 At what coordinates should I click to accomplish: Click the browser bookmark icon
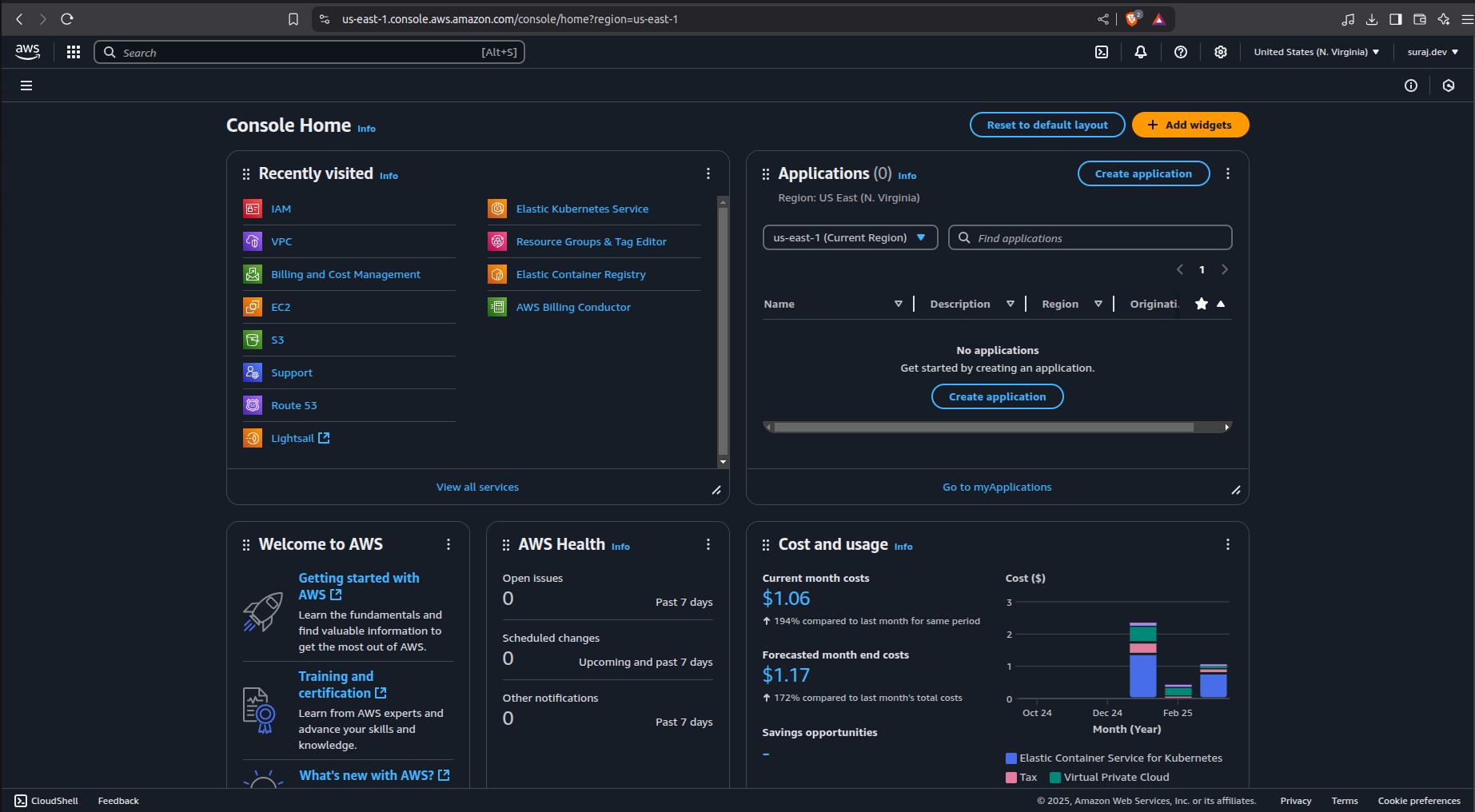coord(293,19)
